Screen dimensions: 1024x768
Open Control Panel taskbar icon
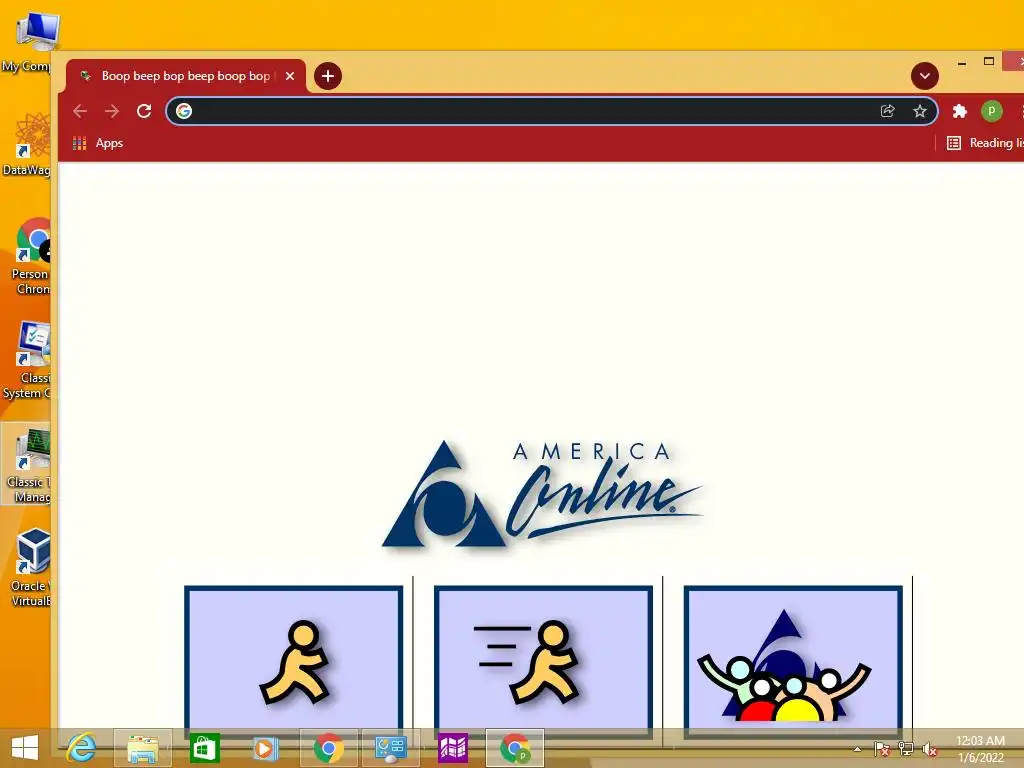point(391,748)
